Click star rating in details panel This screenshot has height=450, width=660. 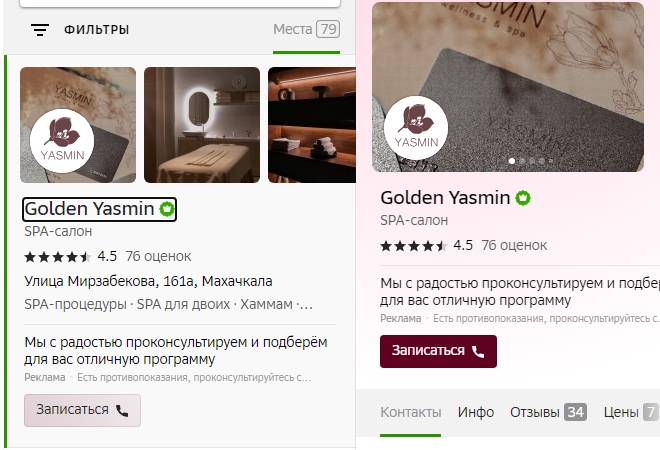(x=413, y=245)
